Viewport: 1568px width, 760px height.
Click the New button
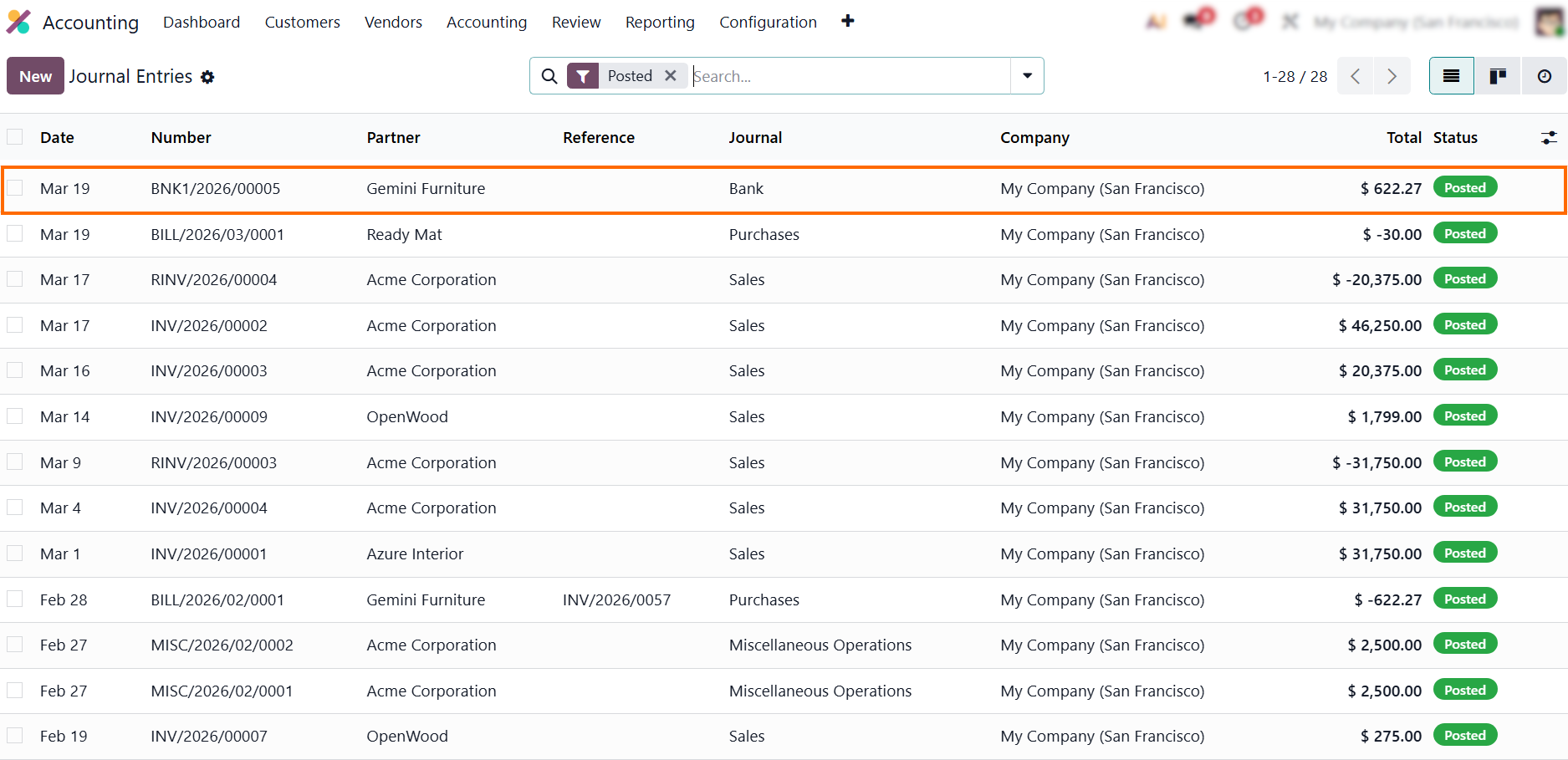tap(35, 76)
